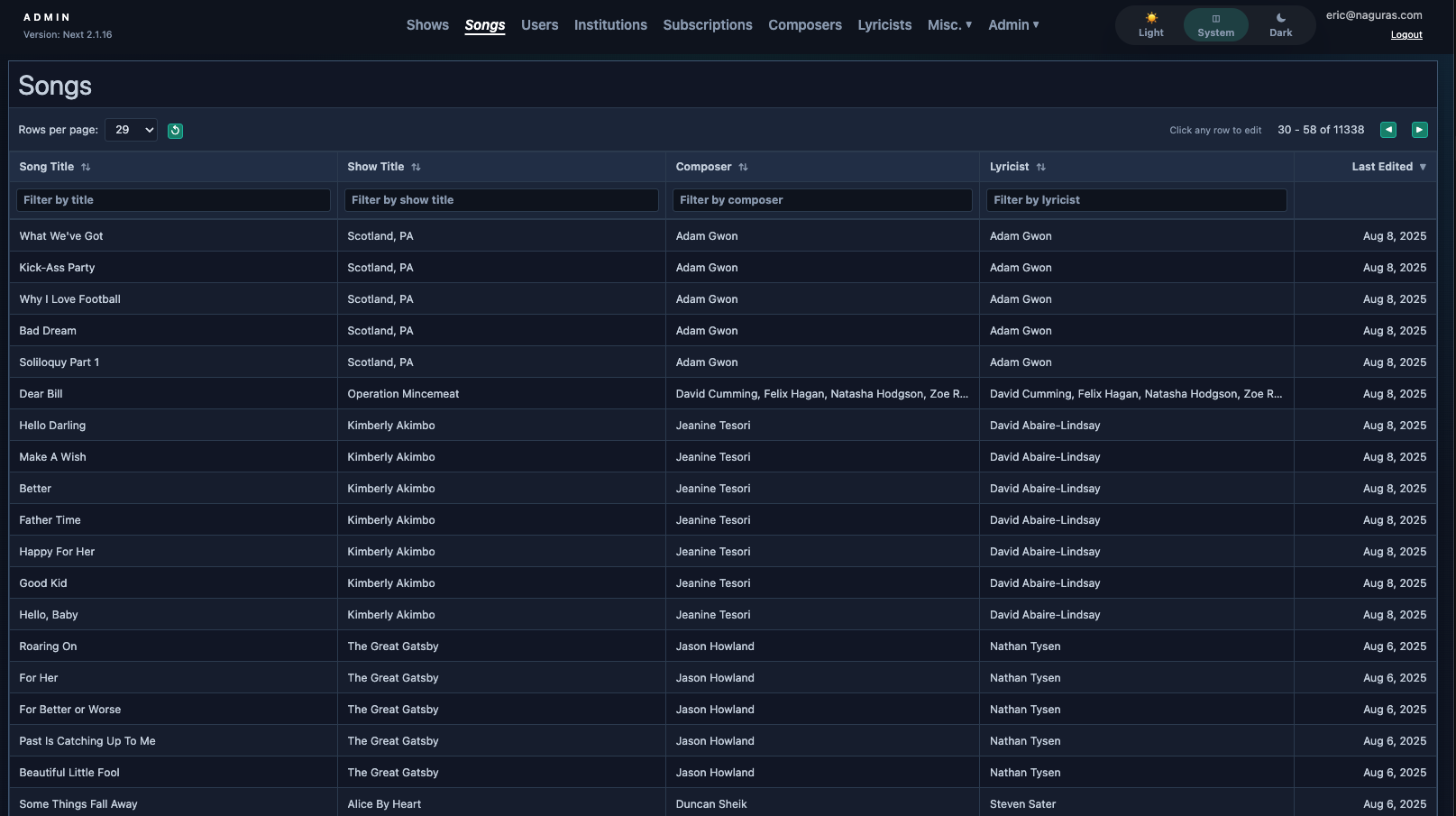Open the 'Hello Darling' row
1456x816 pixels.
(723, 426)
